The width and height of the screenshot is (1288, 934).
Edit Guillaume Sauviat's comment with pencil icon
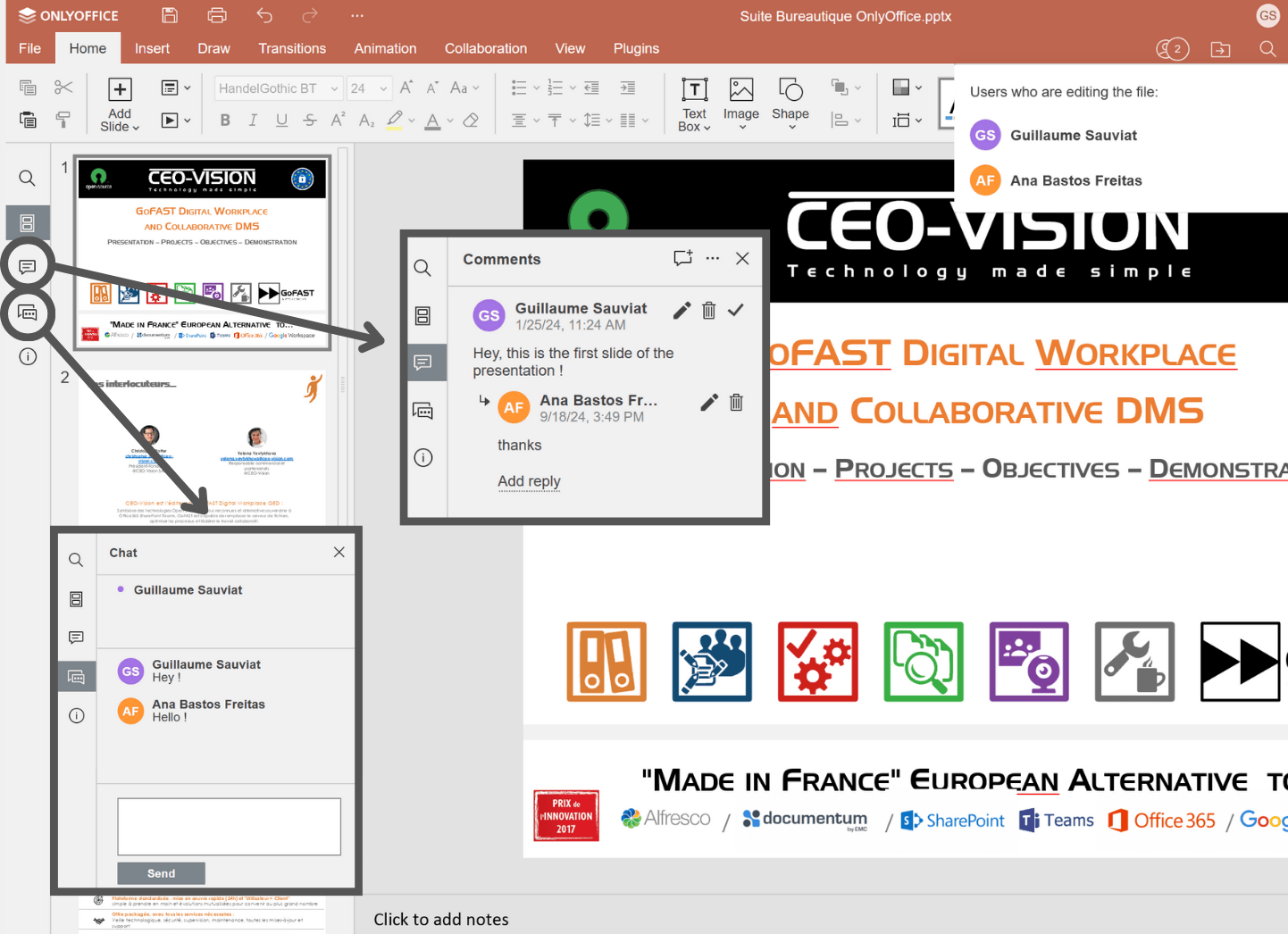[682, 310]
